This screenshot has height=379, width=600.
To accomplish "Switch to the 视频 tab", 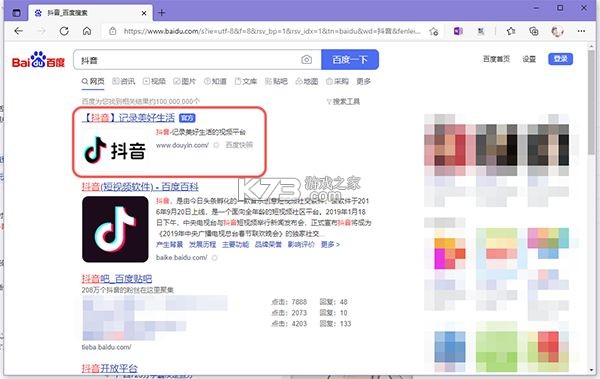I will click(154, 81).
